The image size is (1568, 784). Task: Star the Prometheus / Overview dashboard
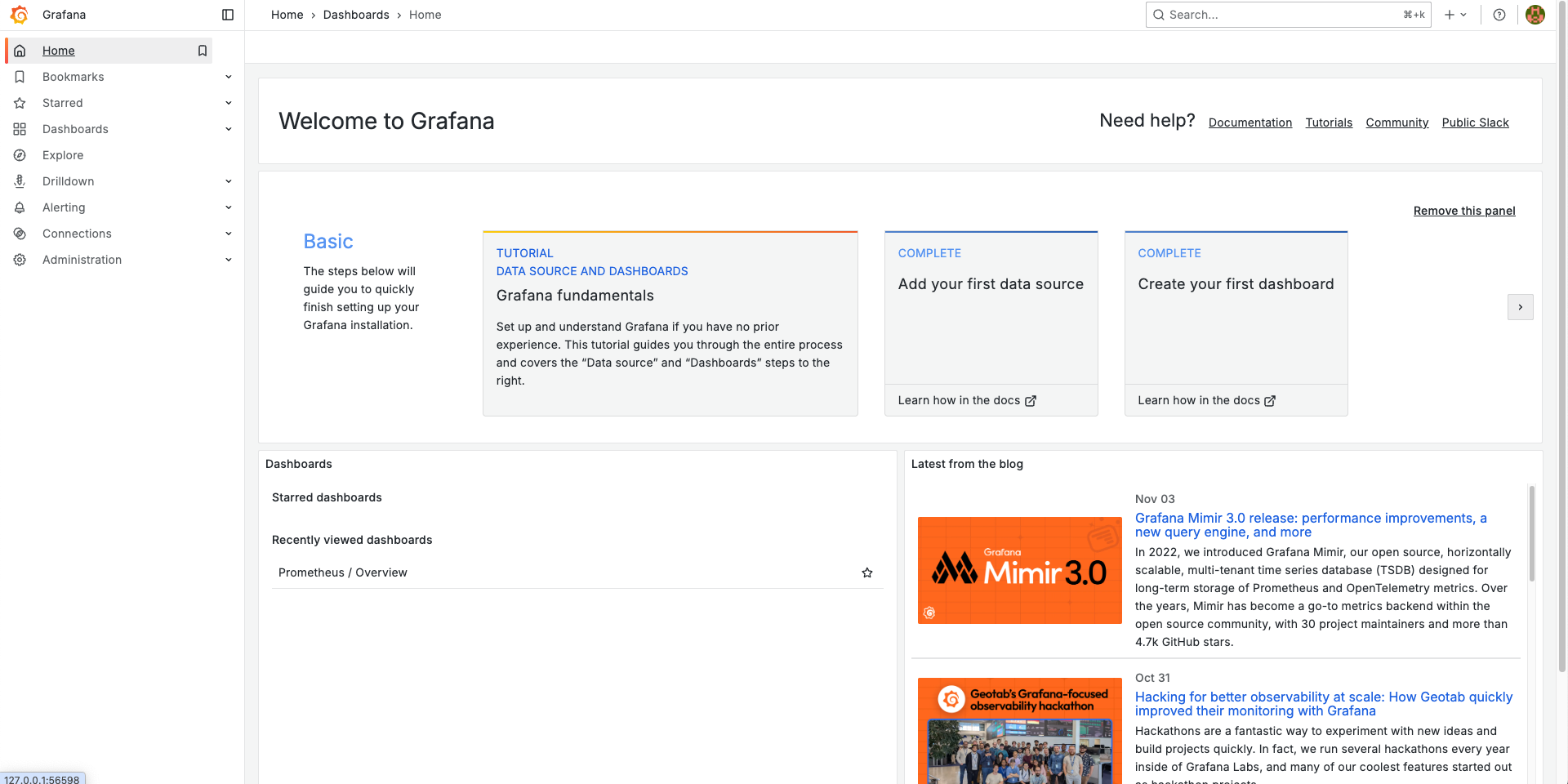coord(867,572)
